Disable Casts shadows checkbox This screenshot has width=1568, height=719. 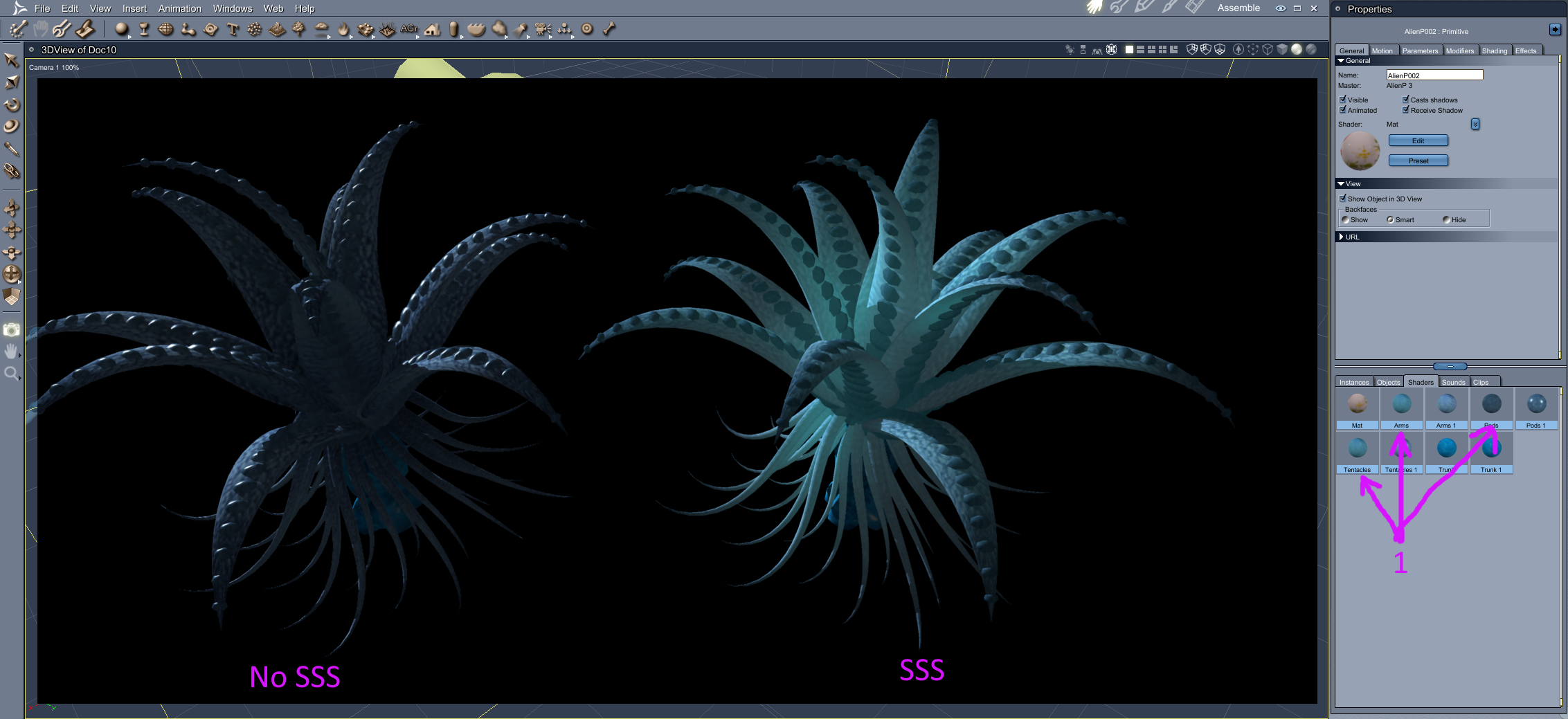click(x=1406, y=100)
